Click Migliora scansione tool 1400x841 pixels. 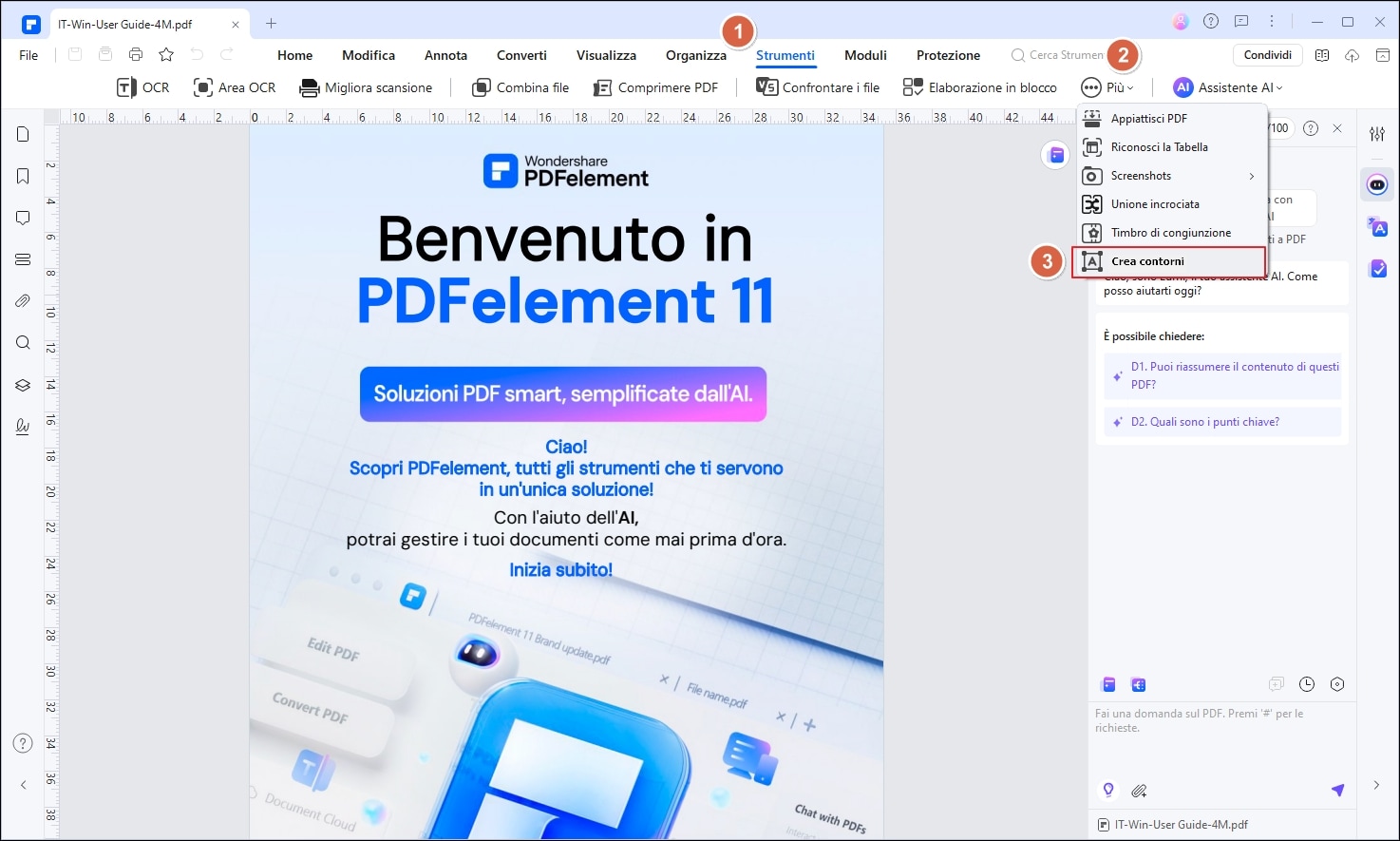click(x=366, y=87)
